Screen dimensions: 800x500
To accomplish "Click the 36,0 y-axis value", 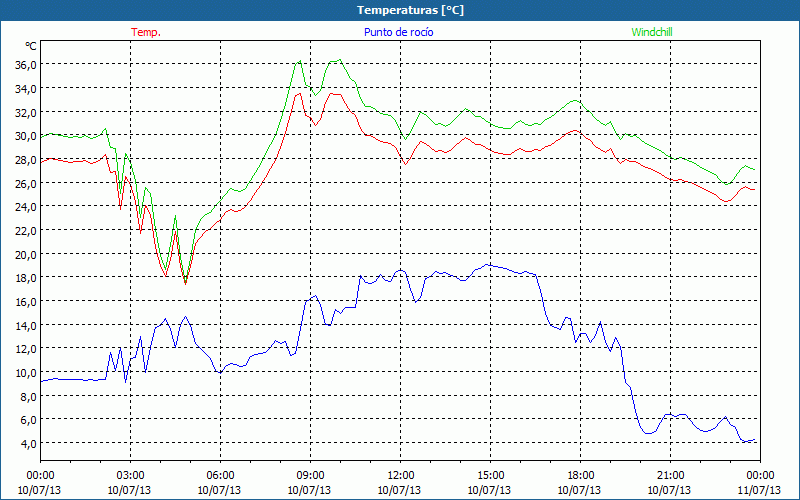I will 26,64.
